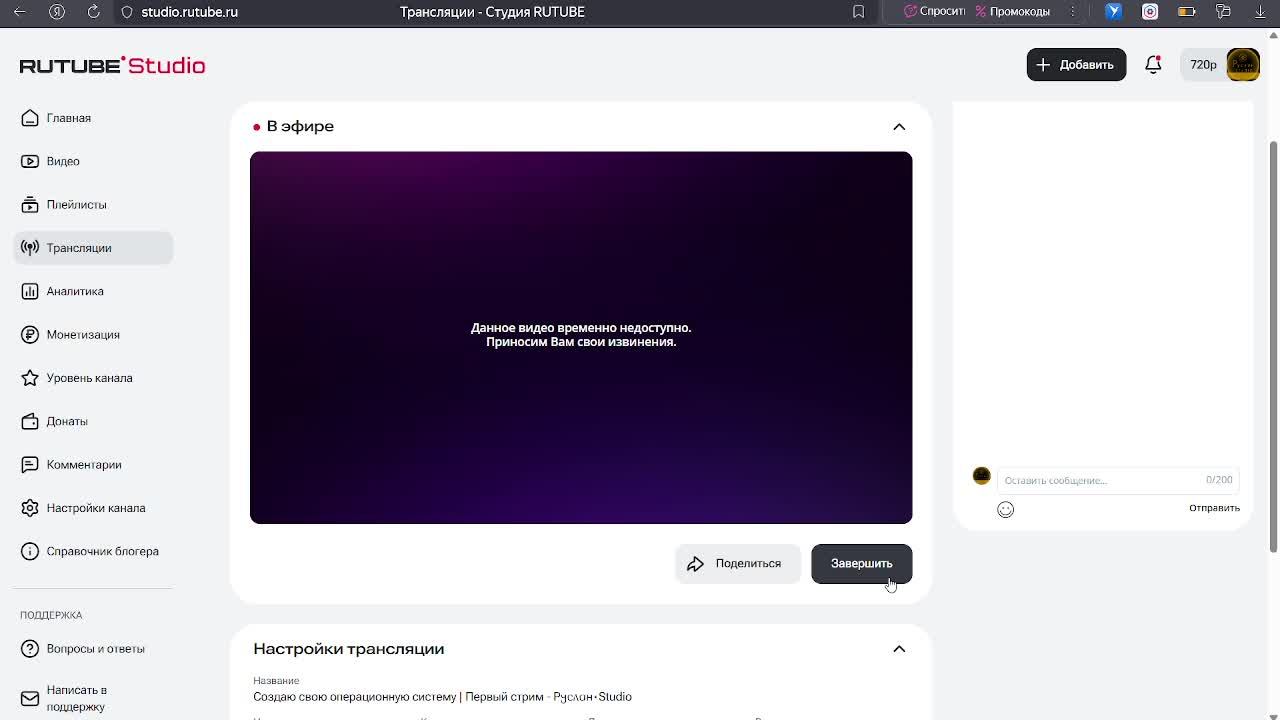Open channel avatar profile menu

pos(1243,65)
